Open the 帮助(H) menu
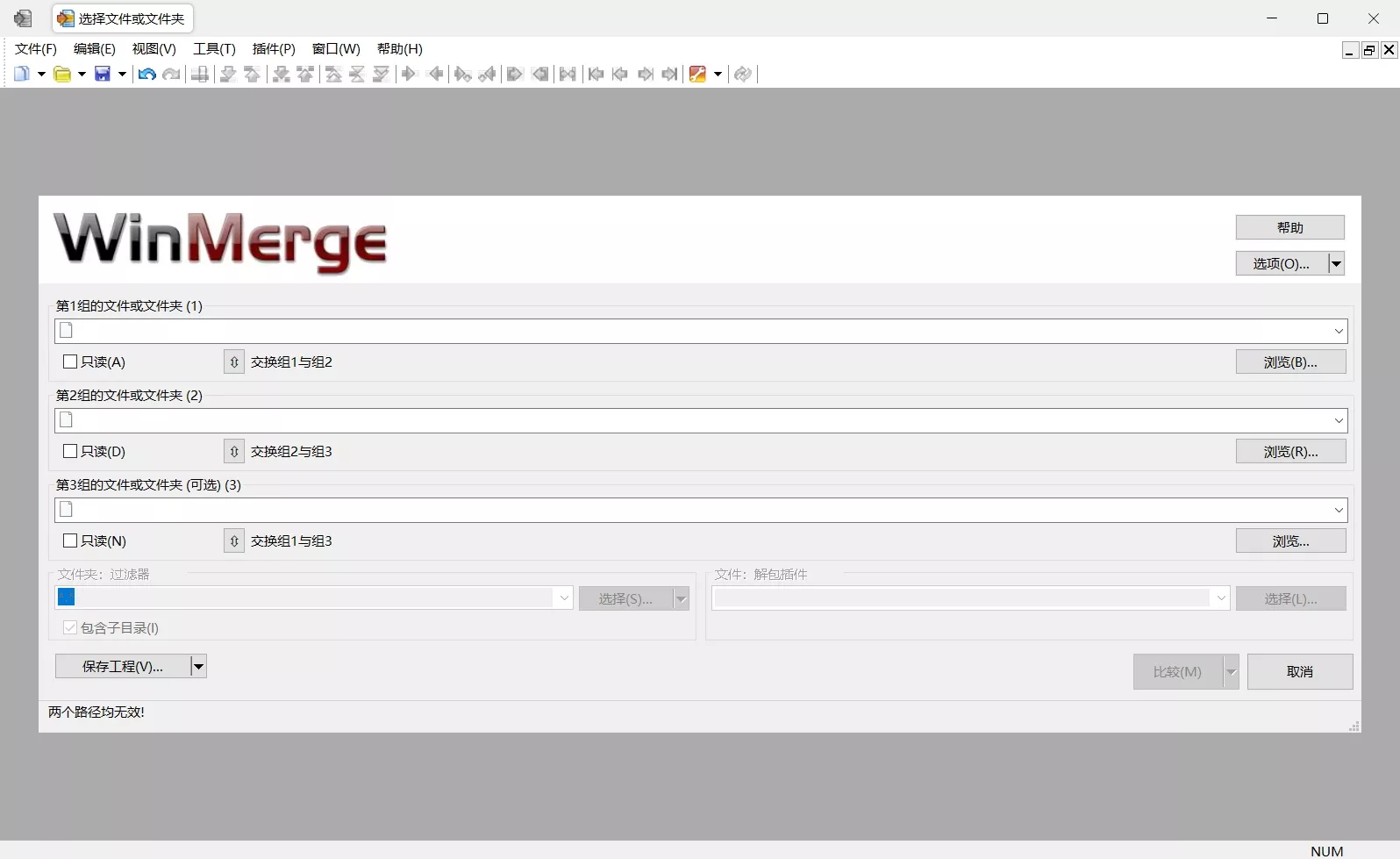The width and height of the screenshot is (1400, 859). click(400, 48)
